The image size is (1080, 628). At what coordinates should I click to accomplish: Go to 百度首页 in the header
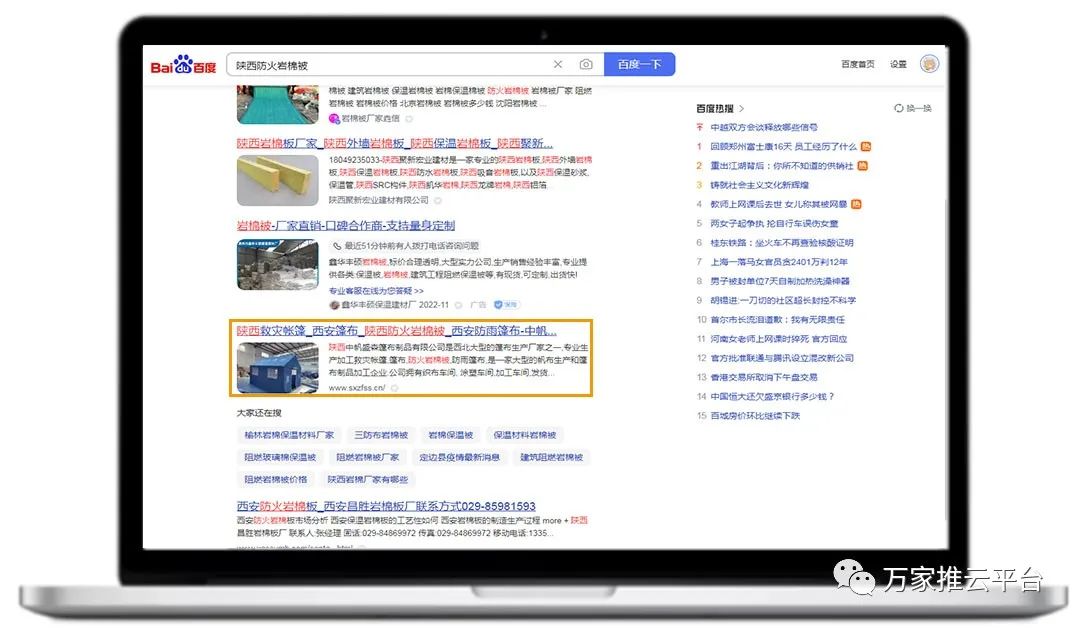tap(857, 64)
